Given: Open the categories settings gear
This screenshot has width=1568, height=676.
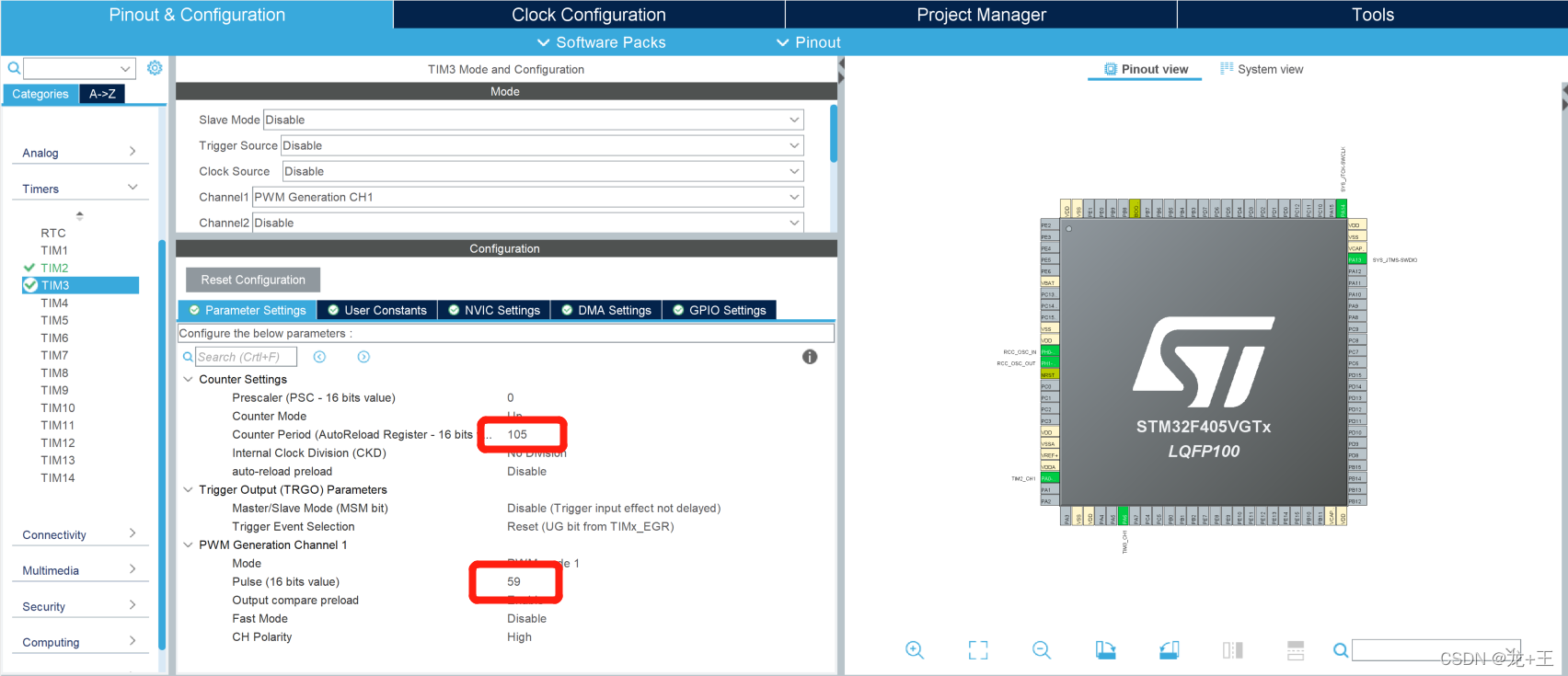Looking at the screenshot, I should click(155, 68).
